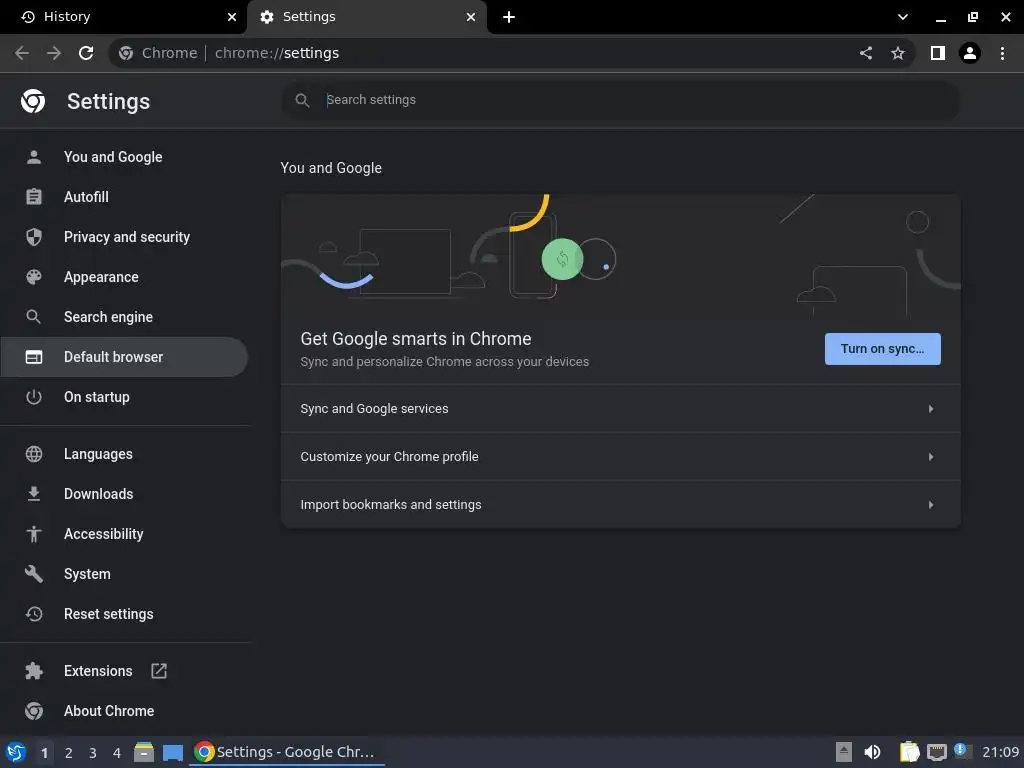The width and height of the screenshot is (1024, 768).
Task: Open Reset settings page
Action: 124,614
